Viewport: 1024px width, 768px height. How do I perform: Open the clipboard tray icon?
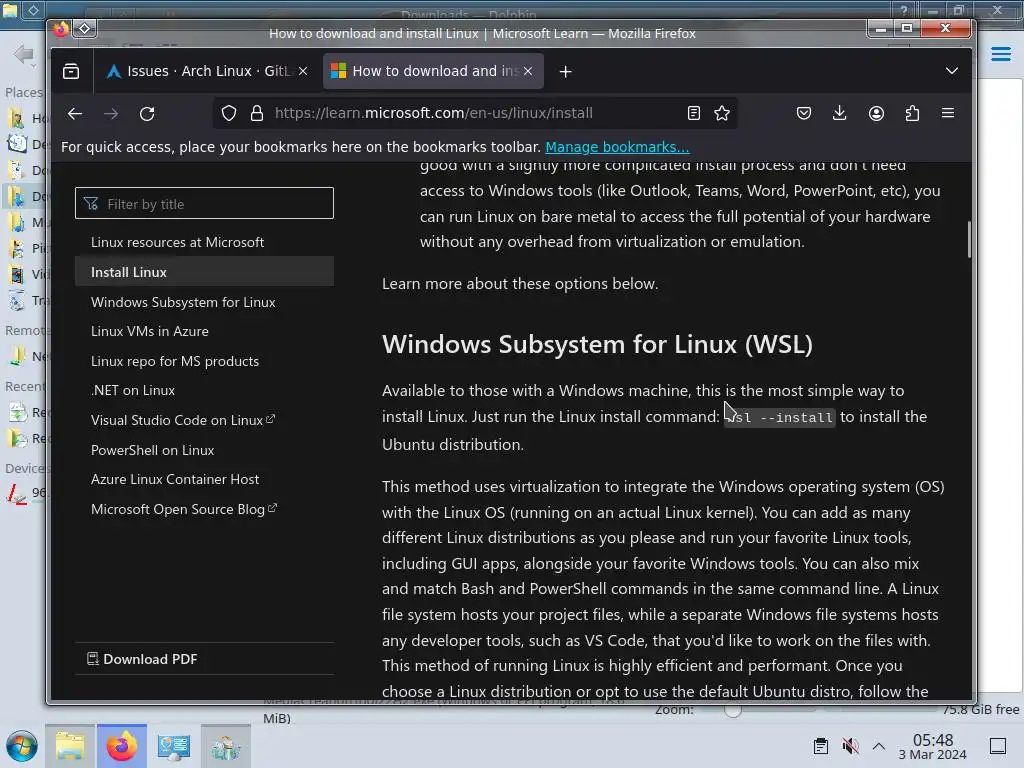coord(821,746)
